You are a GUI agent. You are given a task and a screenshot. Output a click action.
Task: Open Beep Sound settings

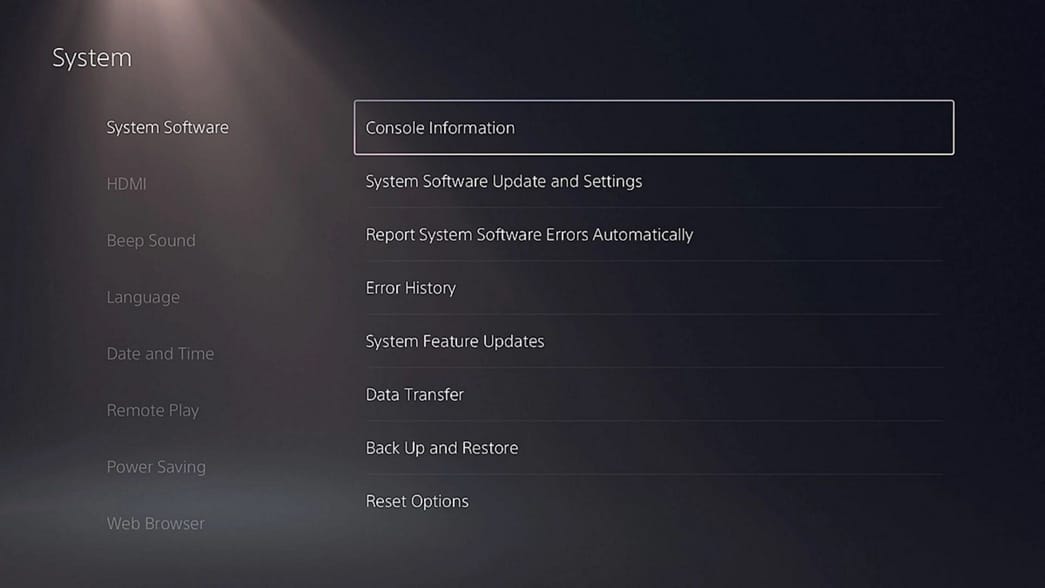tap(151, 240)
